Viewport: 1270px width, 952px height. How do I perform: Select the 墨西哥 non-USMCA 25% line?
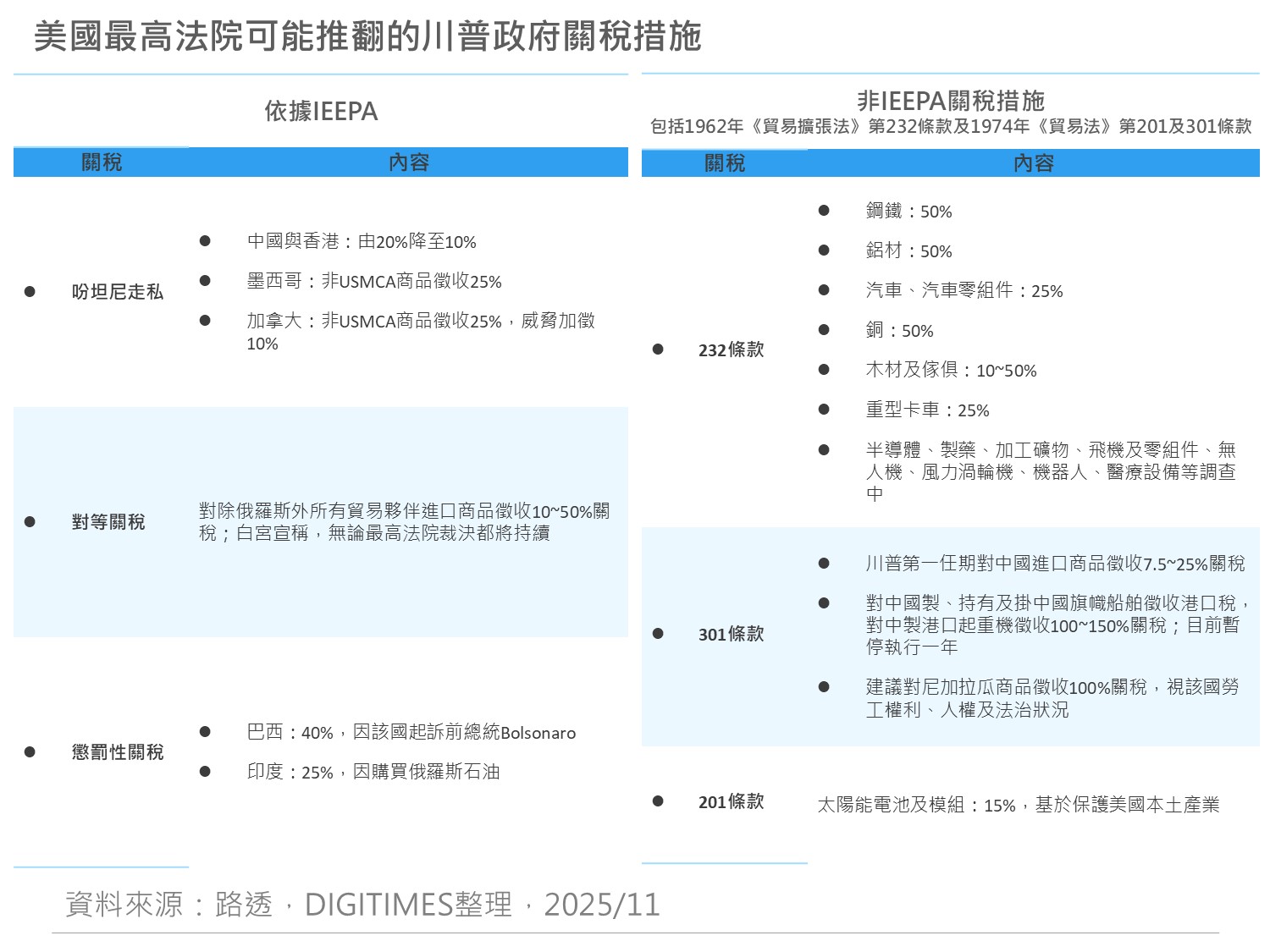tap(373, 282)
